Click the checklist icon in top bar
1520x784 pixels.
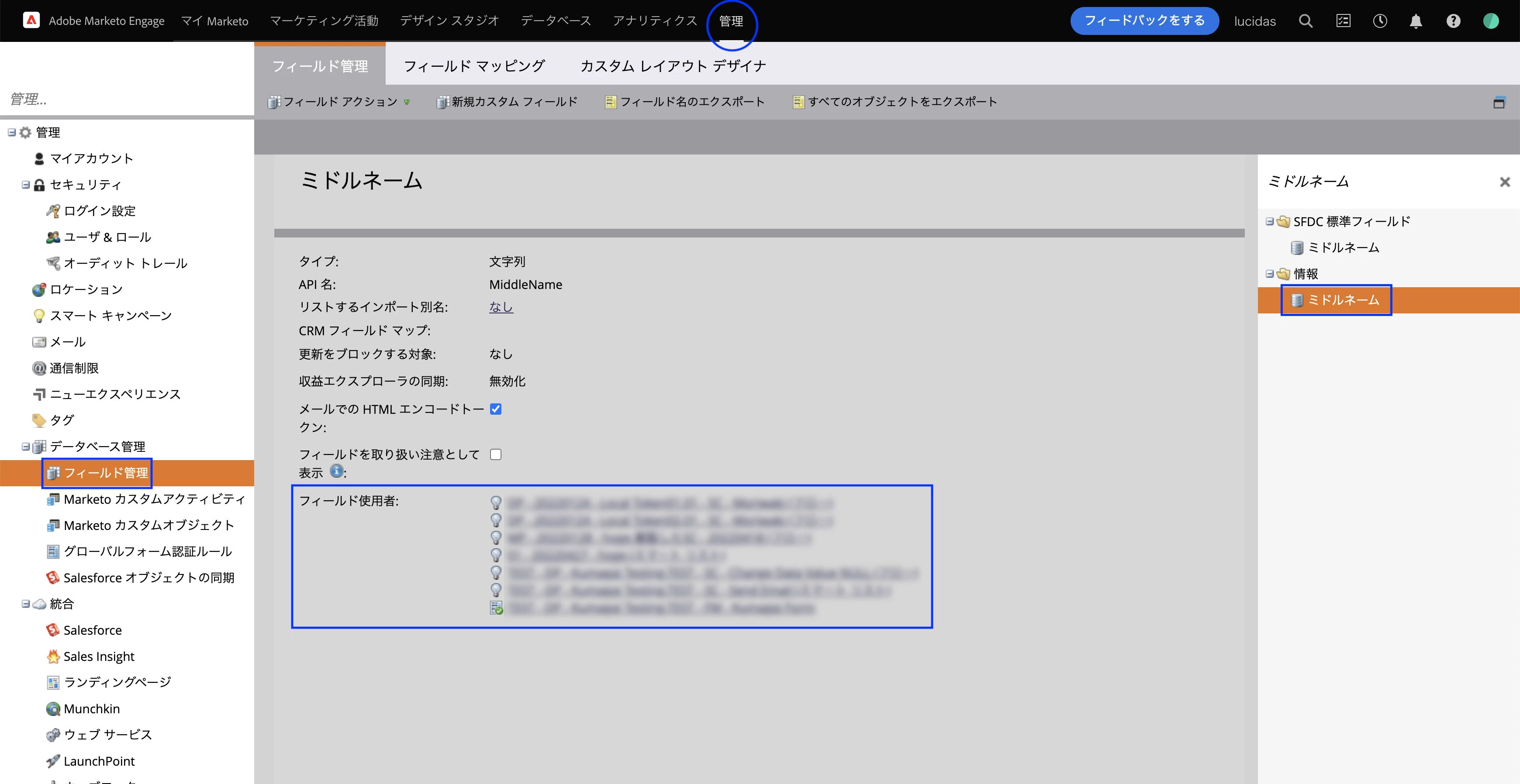coord(1343,21)
